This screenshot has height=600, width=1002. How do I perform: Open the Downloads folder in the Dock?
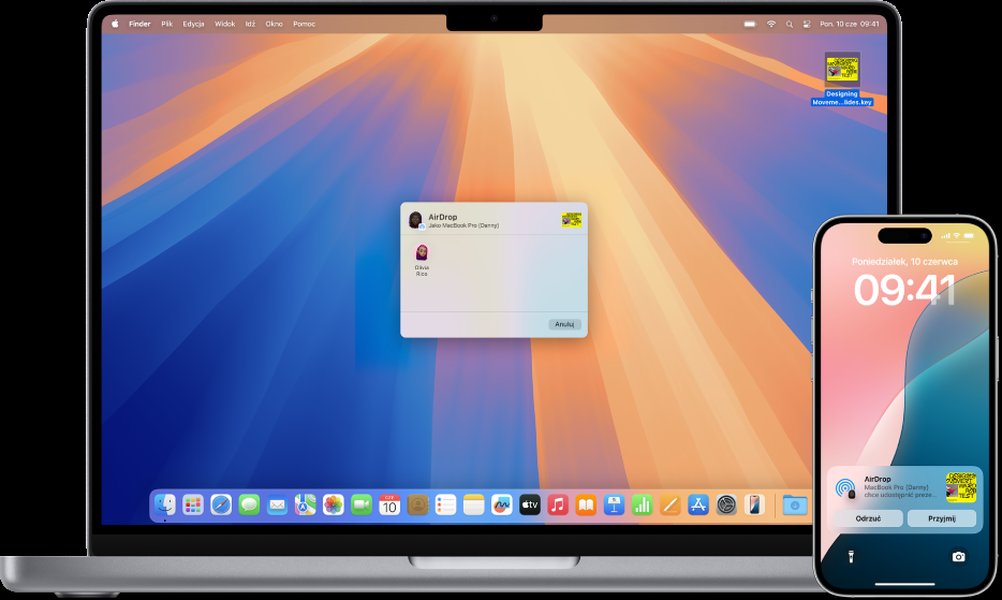795,505
